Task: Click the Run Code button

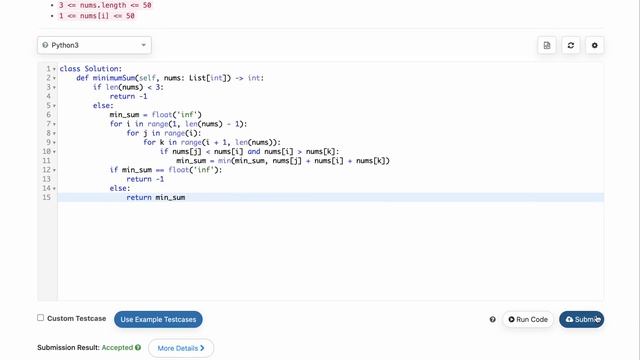Action: tap(528, 320)
